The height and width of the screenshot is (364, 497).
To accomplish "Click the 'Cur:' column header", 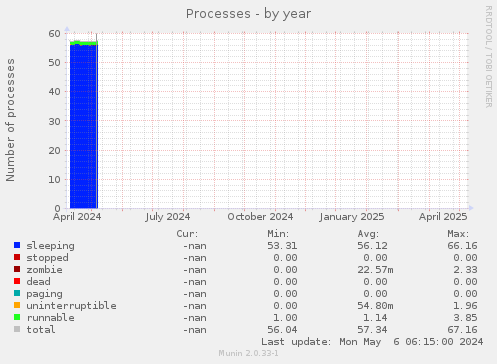I will click(x=187, y=234).
